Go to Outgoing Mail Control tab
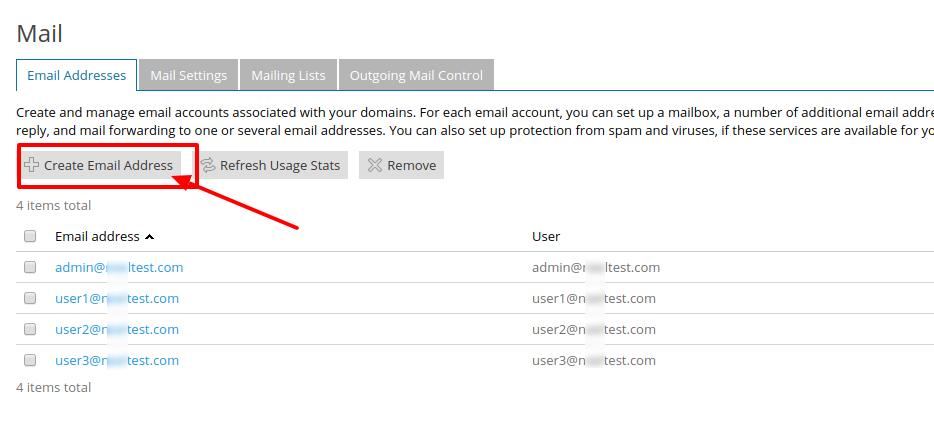This screenshot has height=437, width=934. 416,75
